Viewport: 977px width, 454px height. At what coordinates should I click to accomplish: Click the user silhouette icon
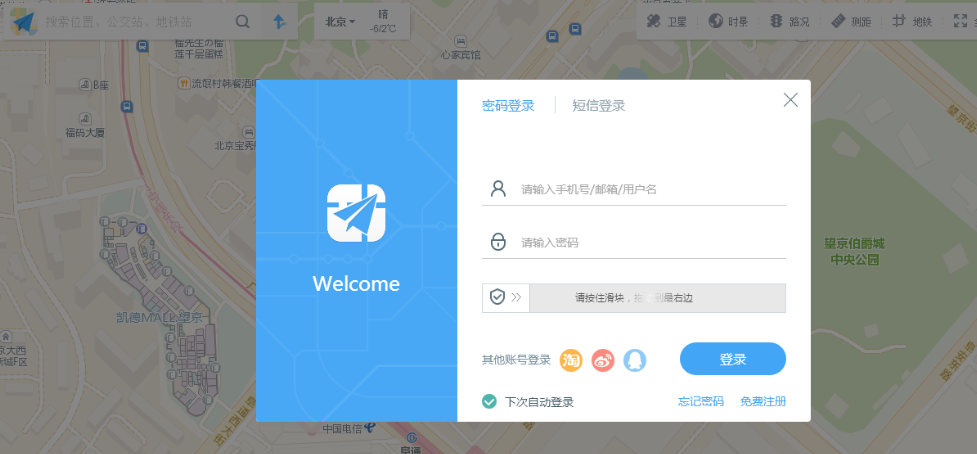click(x=498, y=188)
